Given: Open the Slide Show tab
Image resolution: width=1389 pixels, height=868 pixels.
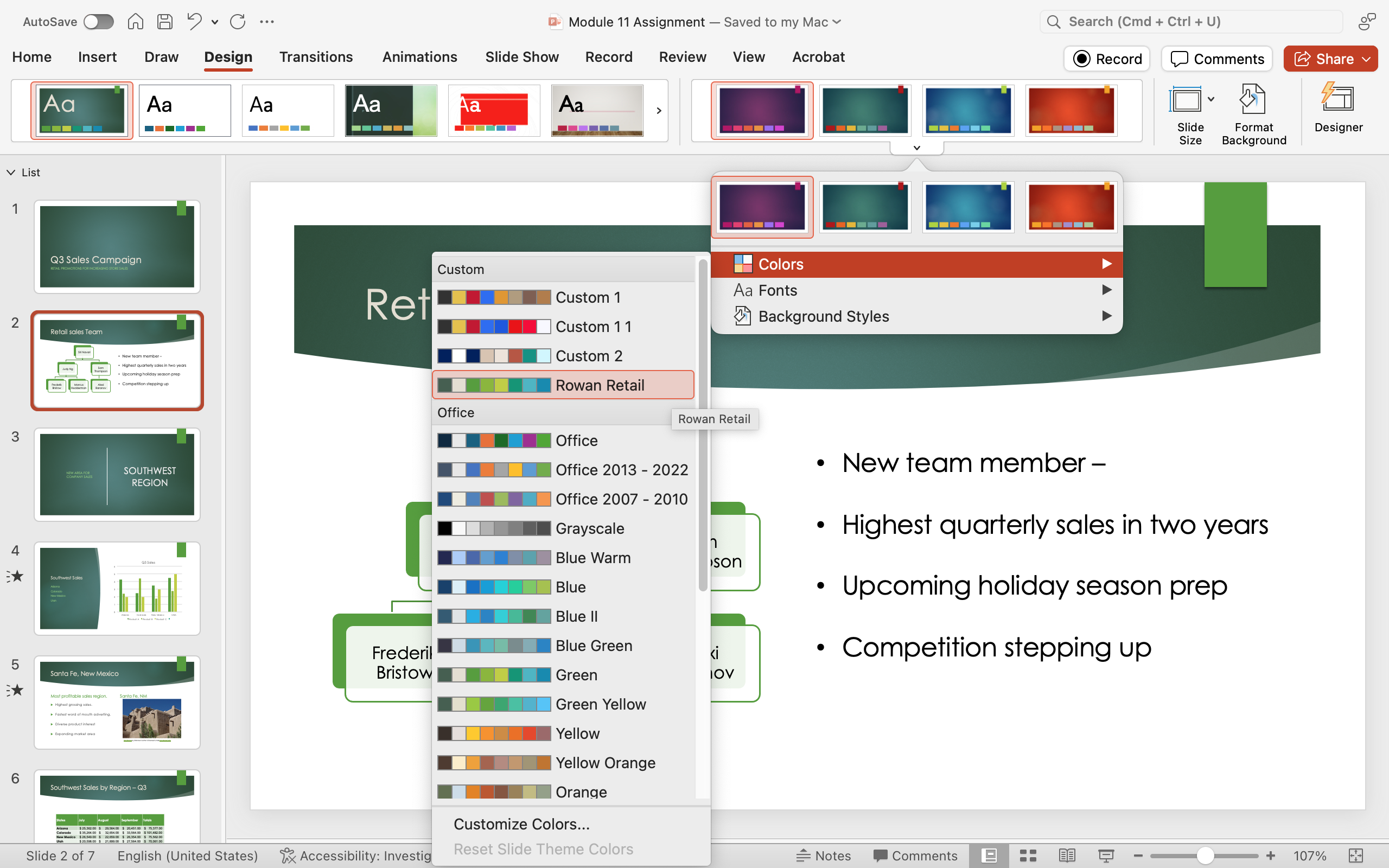Looking at the screenshot, I should coord(522,57).
